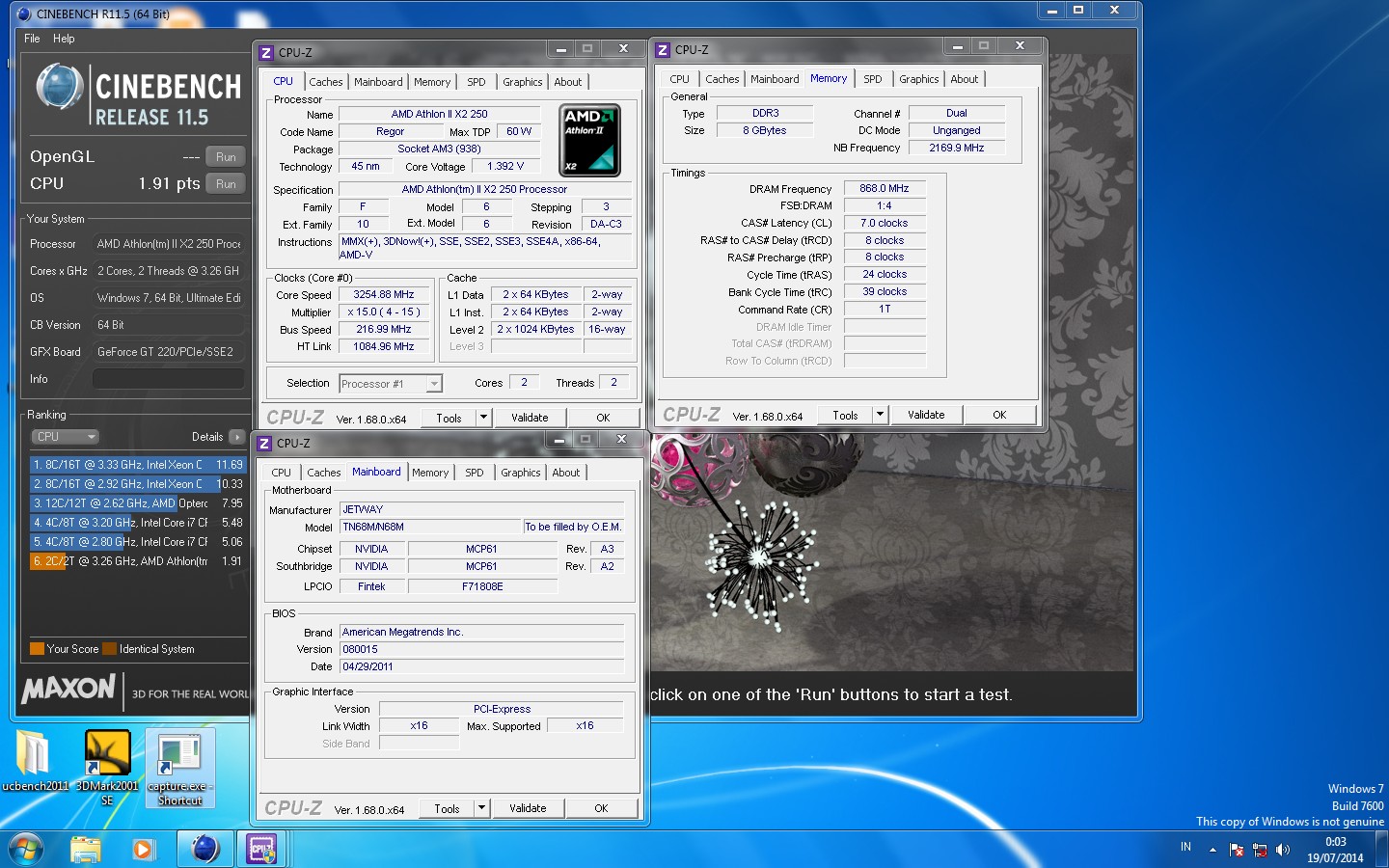Image resolution: width=1389 pixels, height=868 pixels.
Task: Click Identical System legend swatch
Action: (x=109, y=649)
